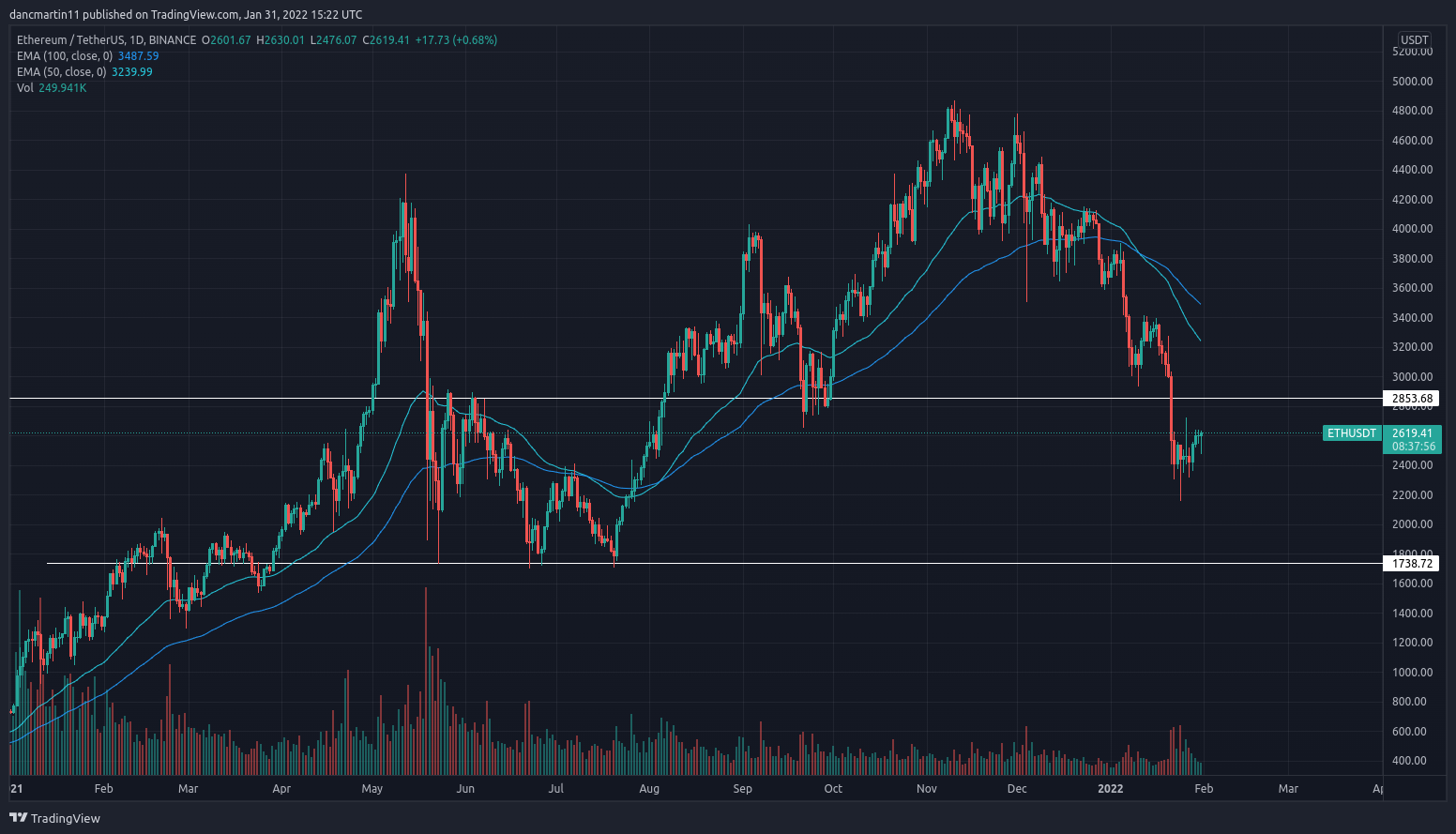The width and height of the screenshot is (1456, 834).
Task: Click the 08:37:56 bar countdown timer
Action: pos(1412,447)
